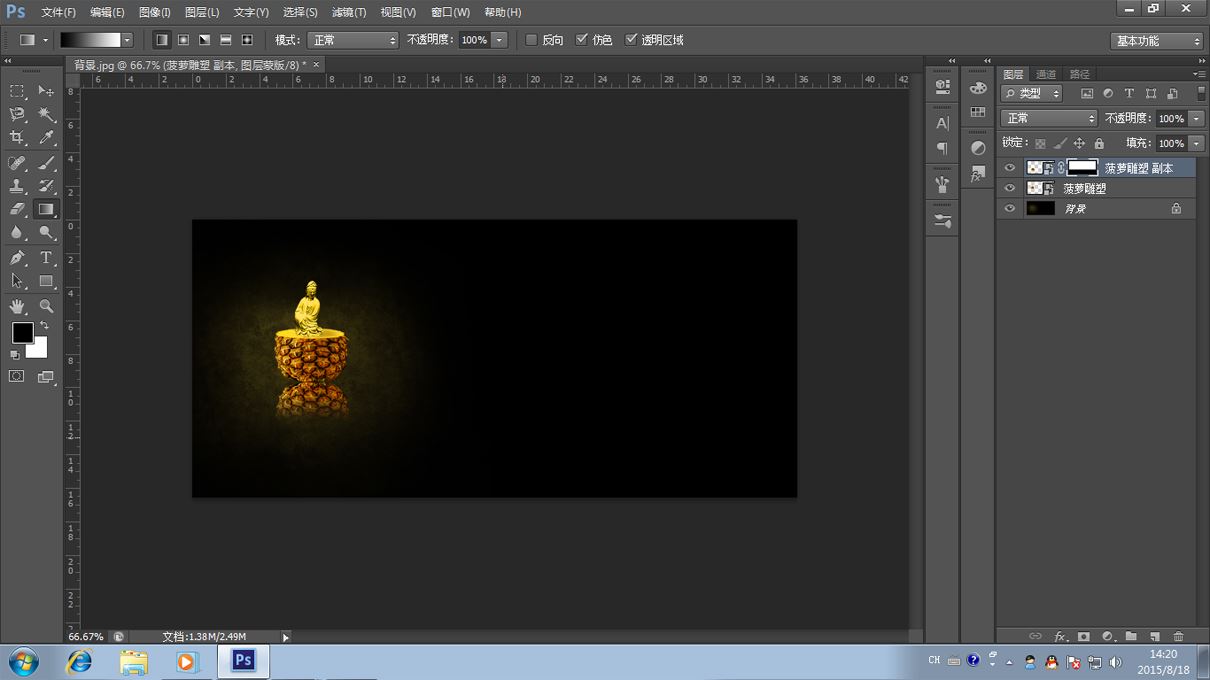
Task: Click the black foreground color swatch
Action: coord(22,332)
